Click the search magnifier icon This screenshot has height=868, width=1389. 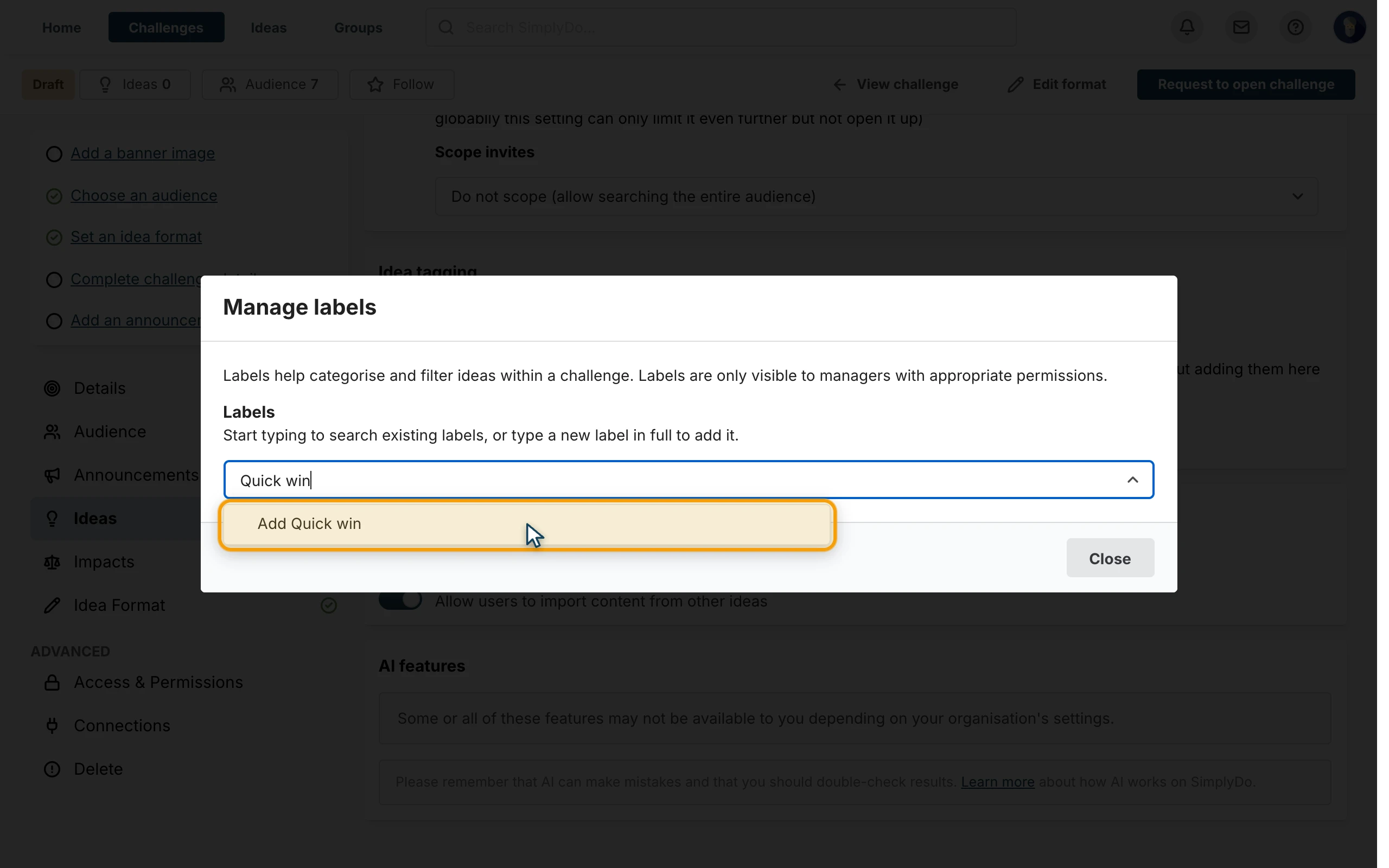click(x=446, y=27)
